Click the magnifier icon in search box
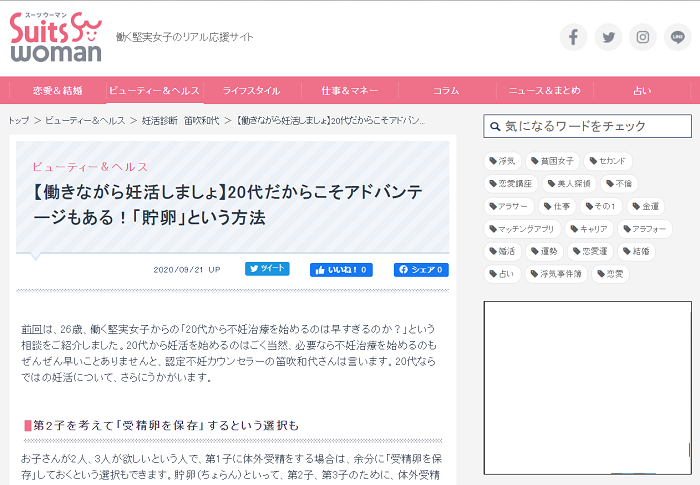This screenshot has height=485, width=700. pos(495,127)
